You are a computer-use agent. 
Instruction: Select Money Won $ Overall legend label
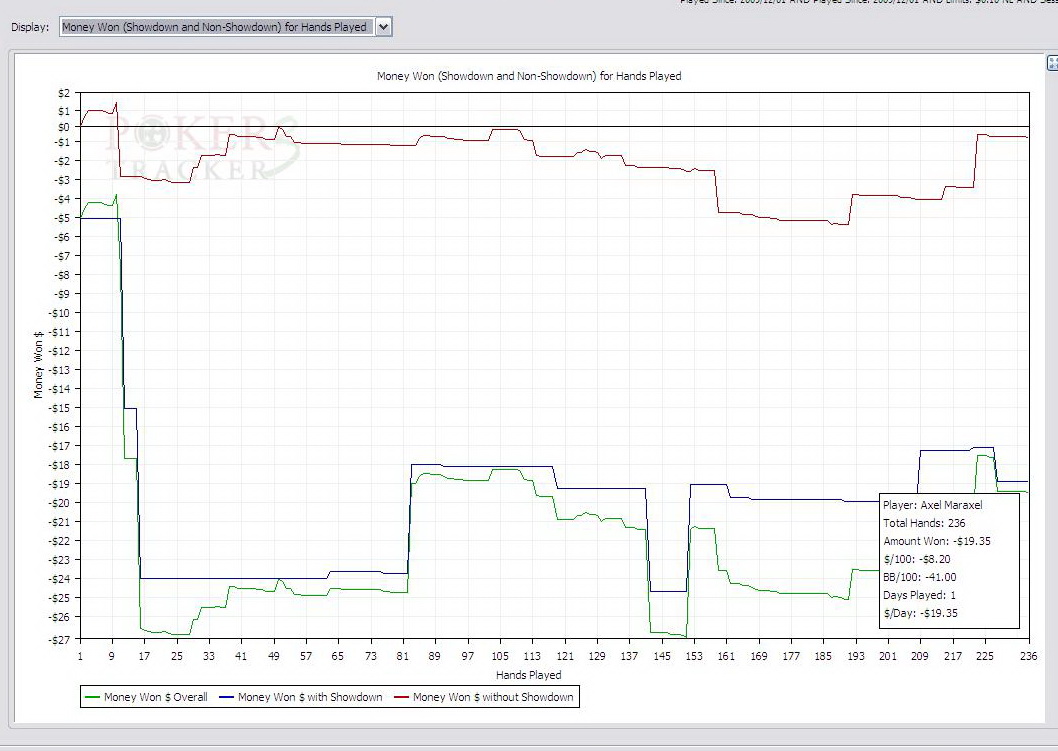point(155,697)
